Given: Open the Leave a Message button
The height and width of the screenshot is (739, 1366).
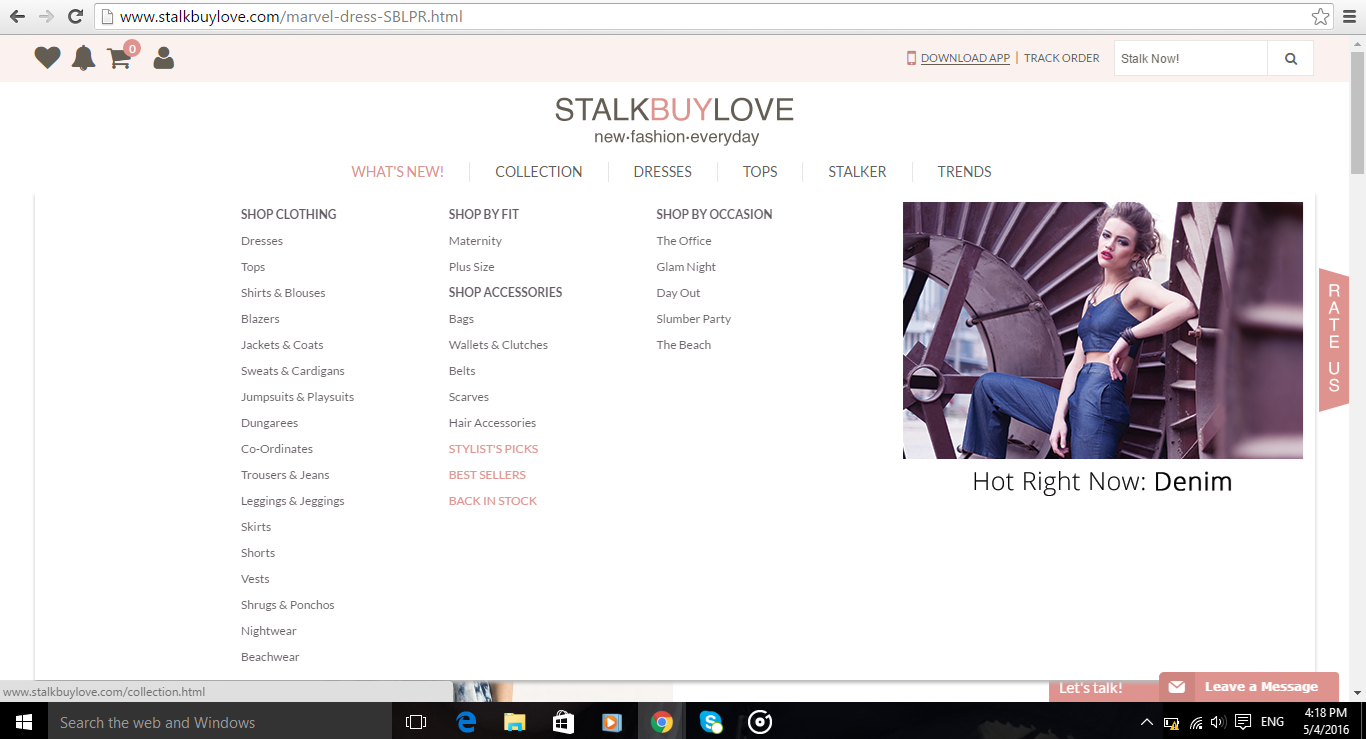Looking at the screenshot, I should [1249, 687].
